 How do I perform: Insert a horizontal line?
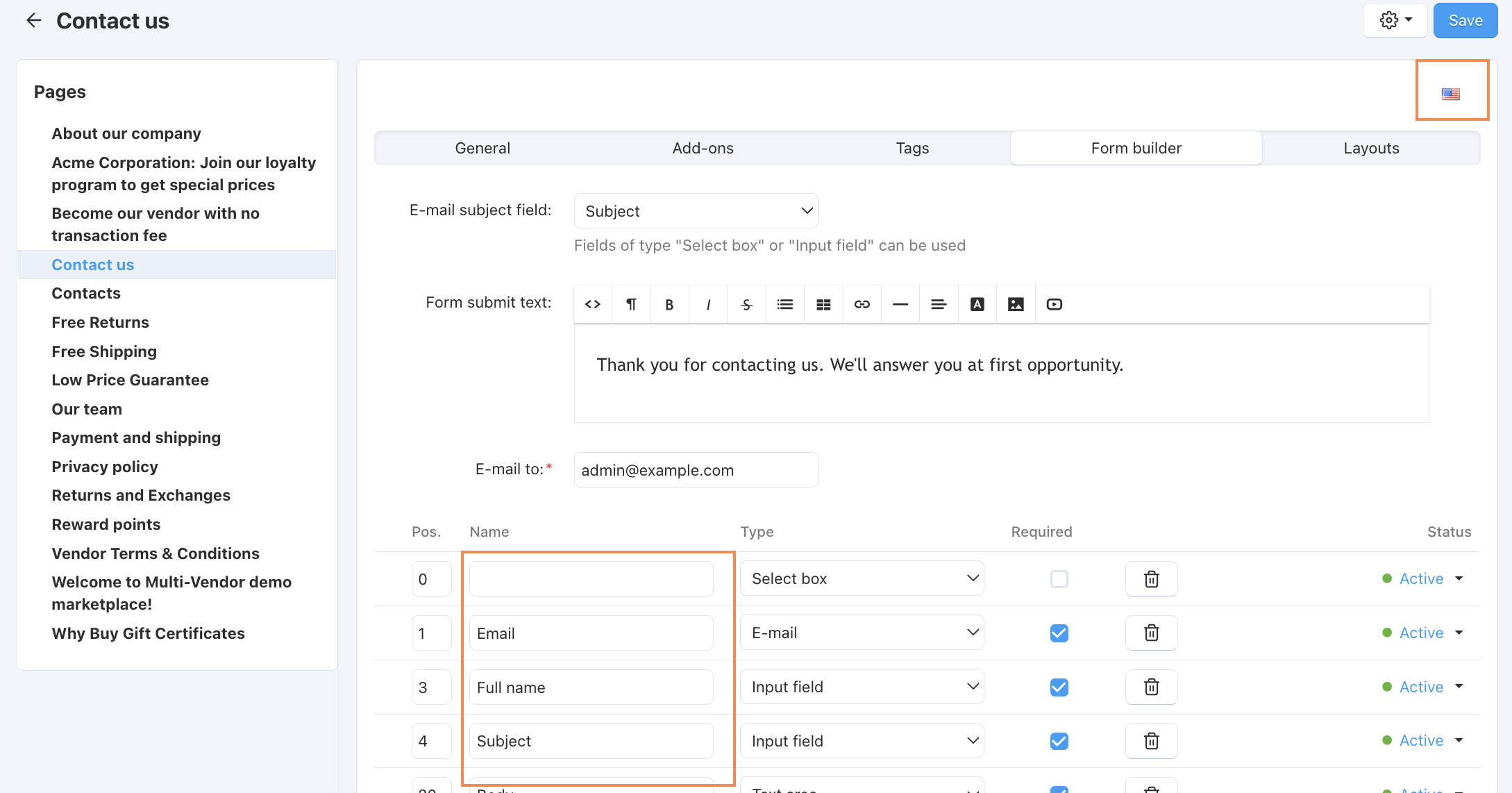pos(900,304)
